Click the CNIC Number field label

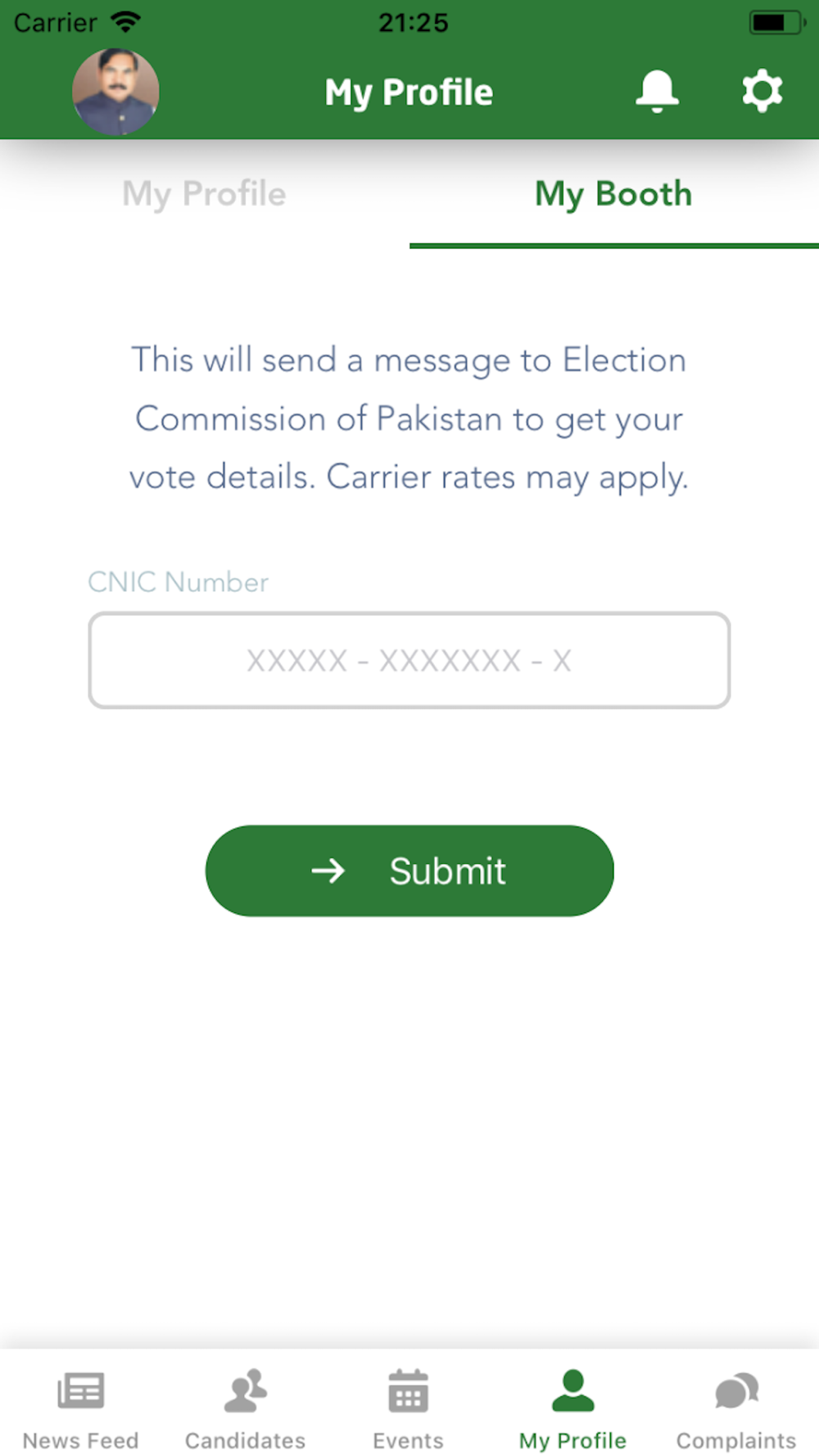point(178,582)
